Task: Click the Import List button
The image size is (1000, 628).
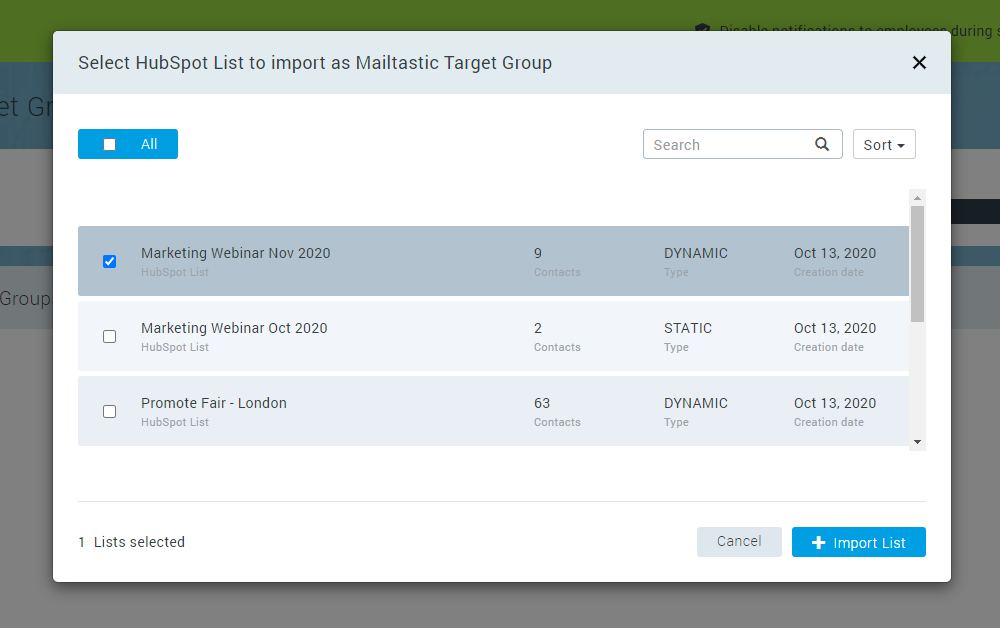Action: 858,542
